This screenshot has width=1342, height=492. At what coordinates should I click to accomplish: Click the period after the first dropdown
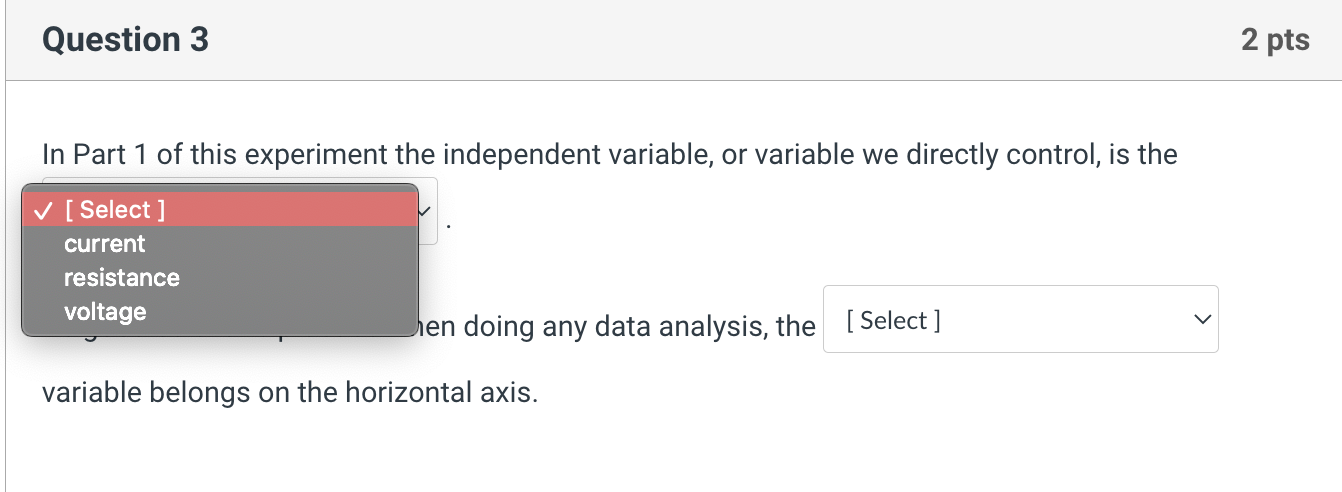[449, 224]
